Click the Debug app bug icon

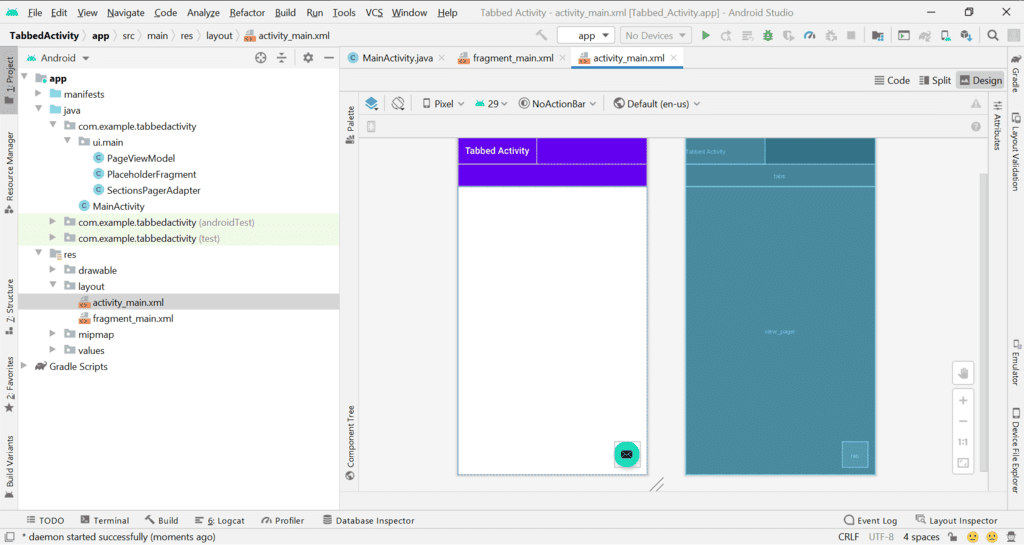tap(768, 35)
